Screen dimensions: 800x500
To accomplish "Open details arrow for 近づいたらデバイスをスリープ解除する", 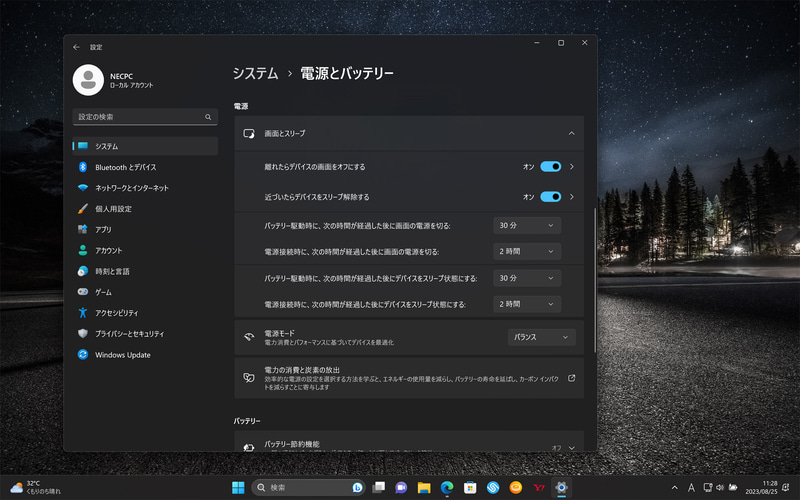I will 572,196.
